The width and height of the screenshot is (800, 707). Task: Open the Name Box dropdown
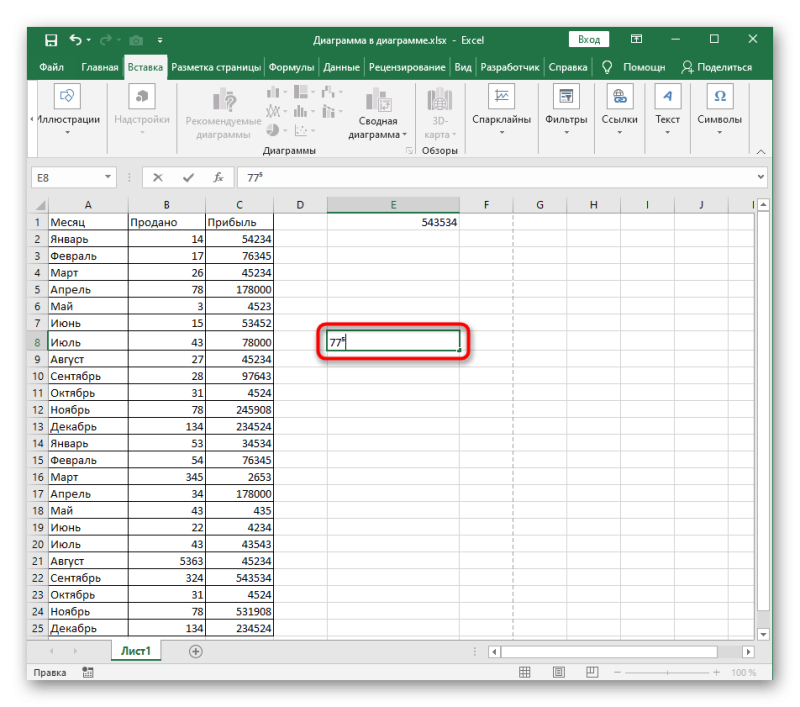click(108, 177)
